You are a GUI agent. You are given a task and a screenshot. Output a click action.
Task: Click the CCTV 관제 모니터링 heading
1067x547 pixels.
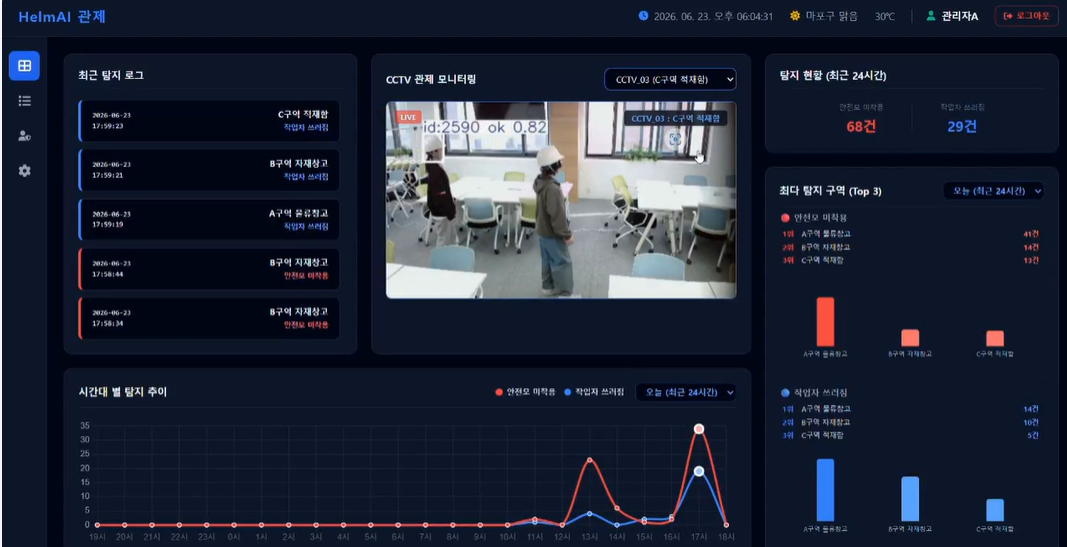pyautogui.click(x=431, y=79)
